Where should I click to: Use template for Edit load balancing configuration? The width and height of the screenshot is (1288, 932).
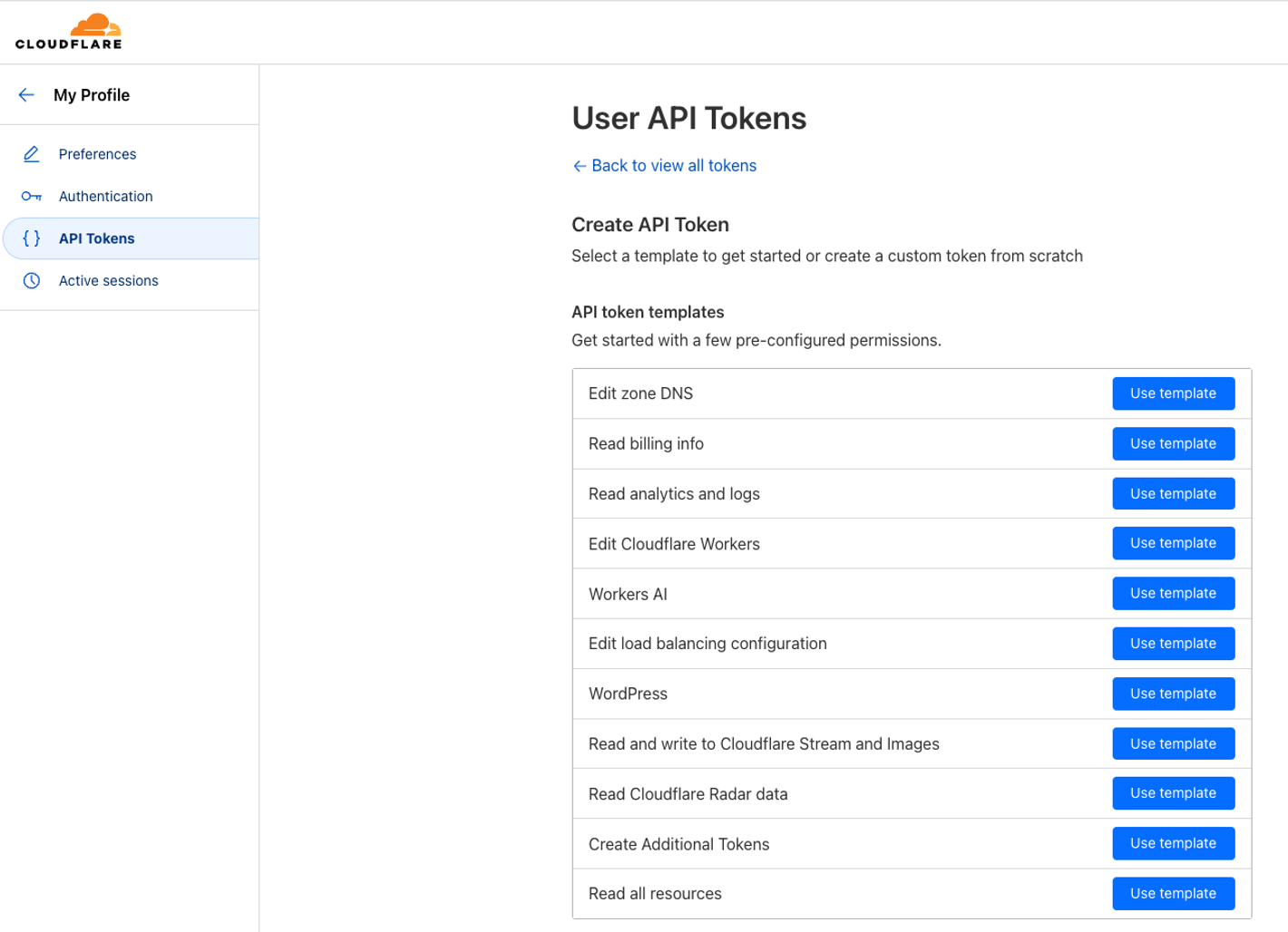coord(1173,644)
